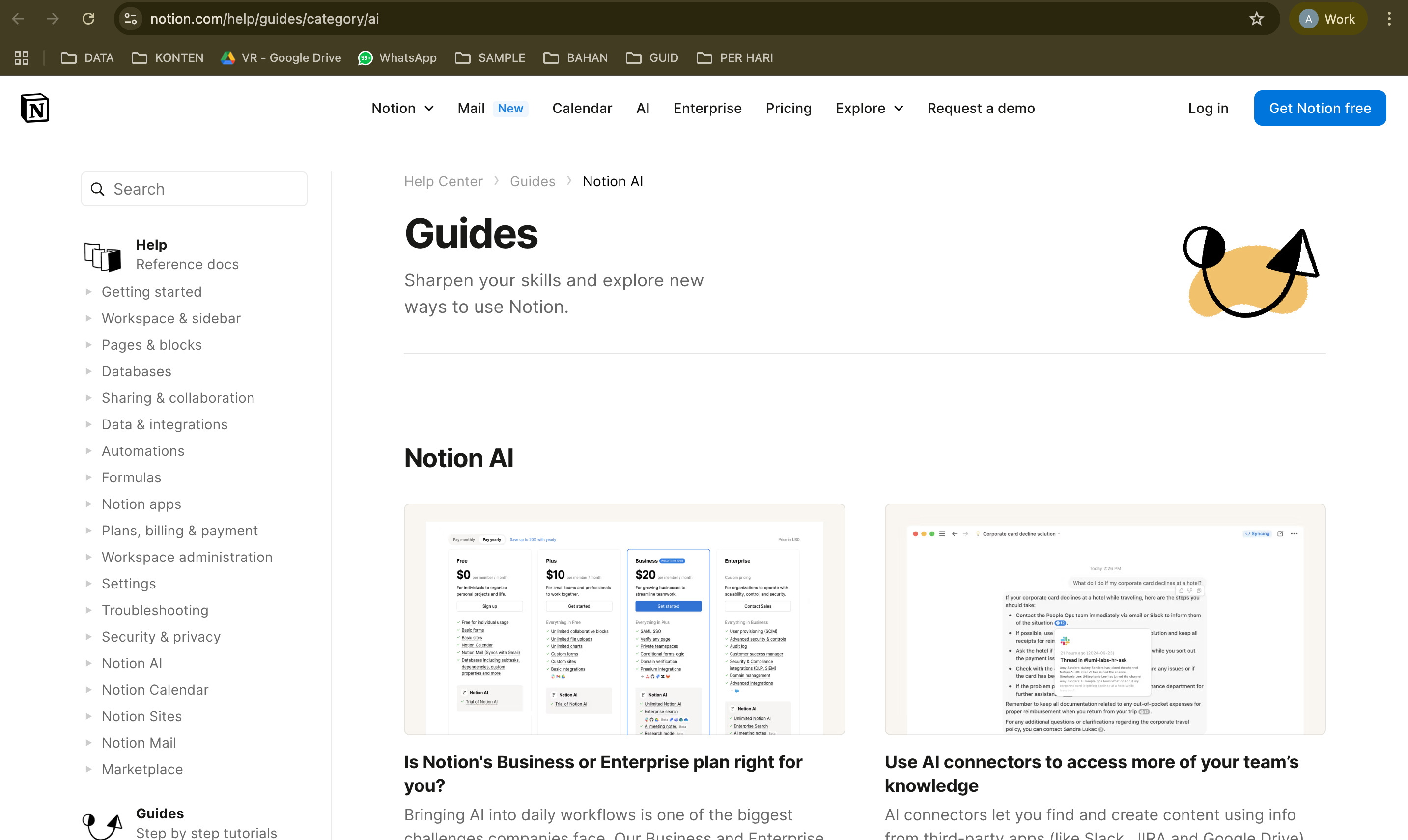Viewport: 1408px width, 840px height.
Task: Open the Pricing navigation item
Action: point(788,108)
